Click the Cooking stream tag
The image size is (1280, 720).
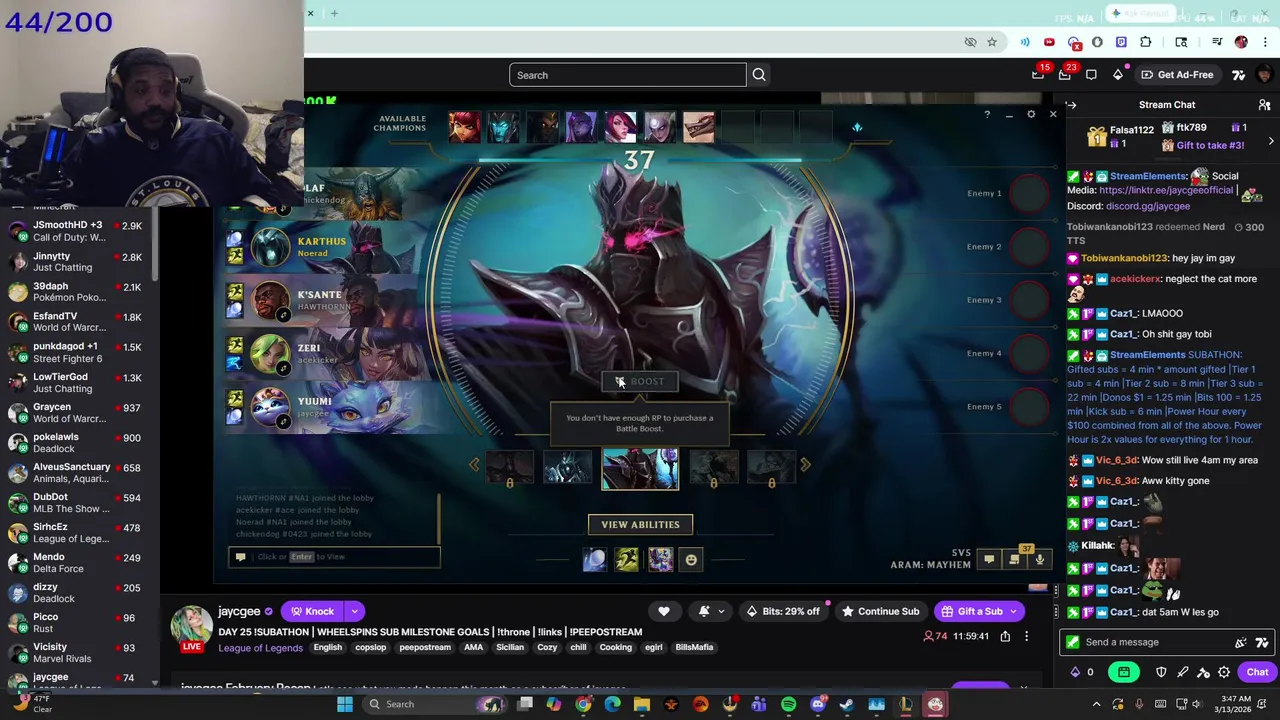(x=615, y=648)
